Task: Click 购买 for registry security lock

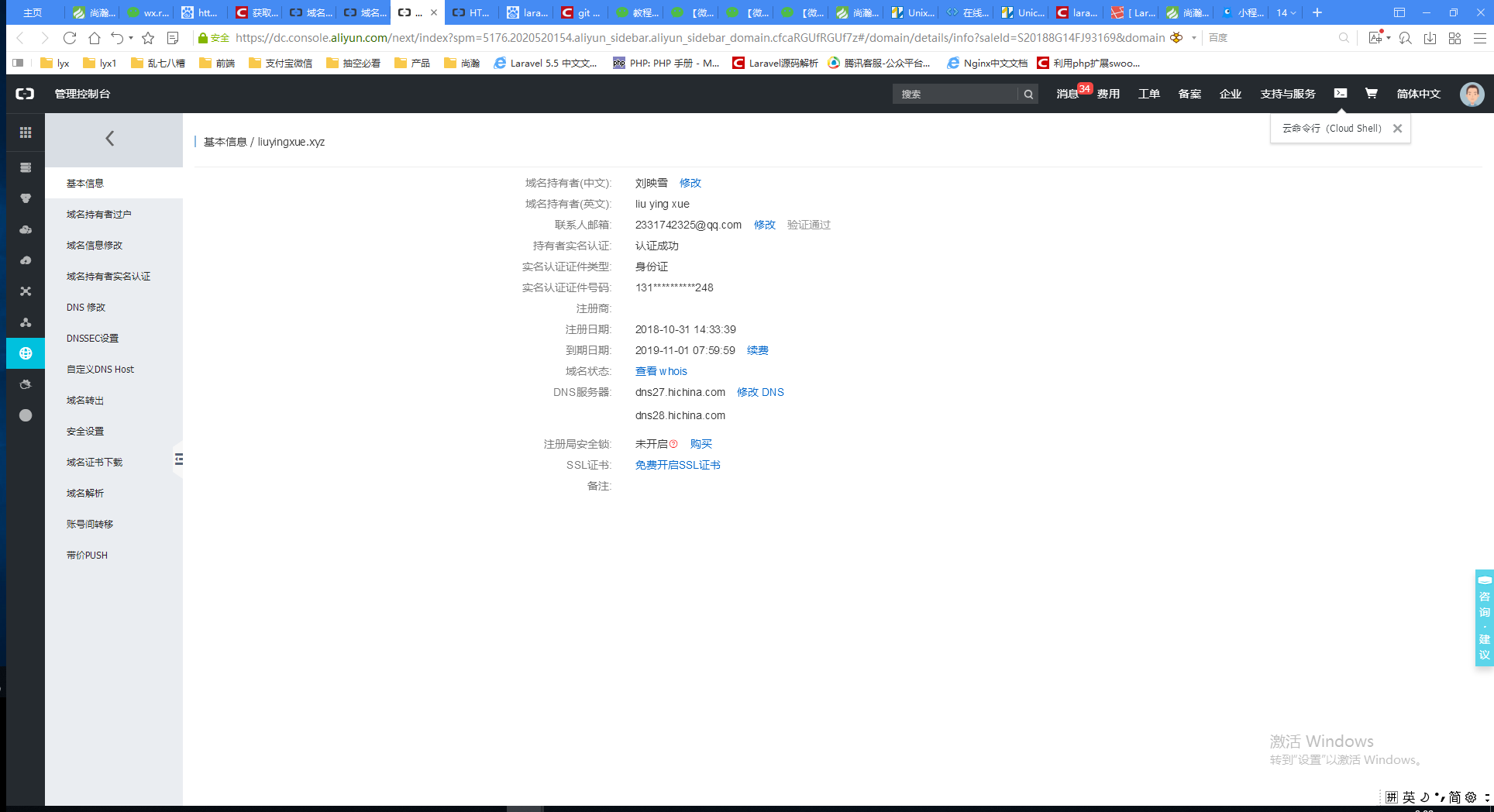Action: pyautogui.click(x=701, y=444)
